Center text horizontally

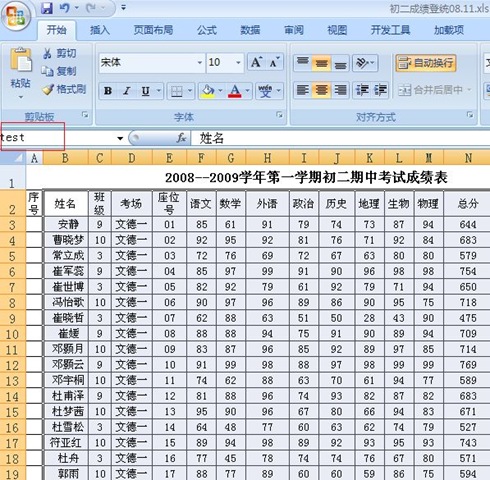[321, 90]
